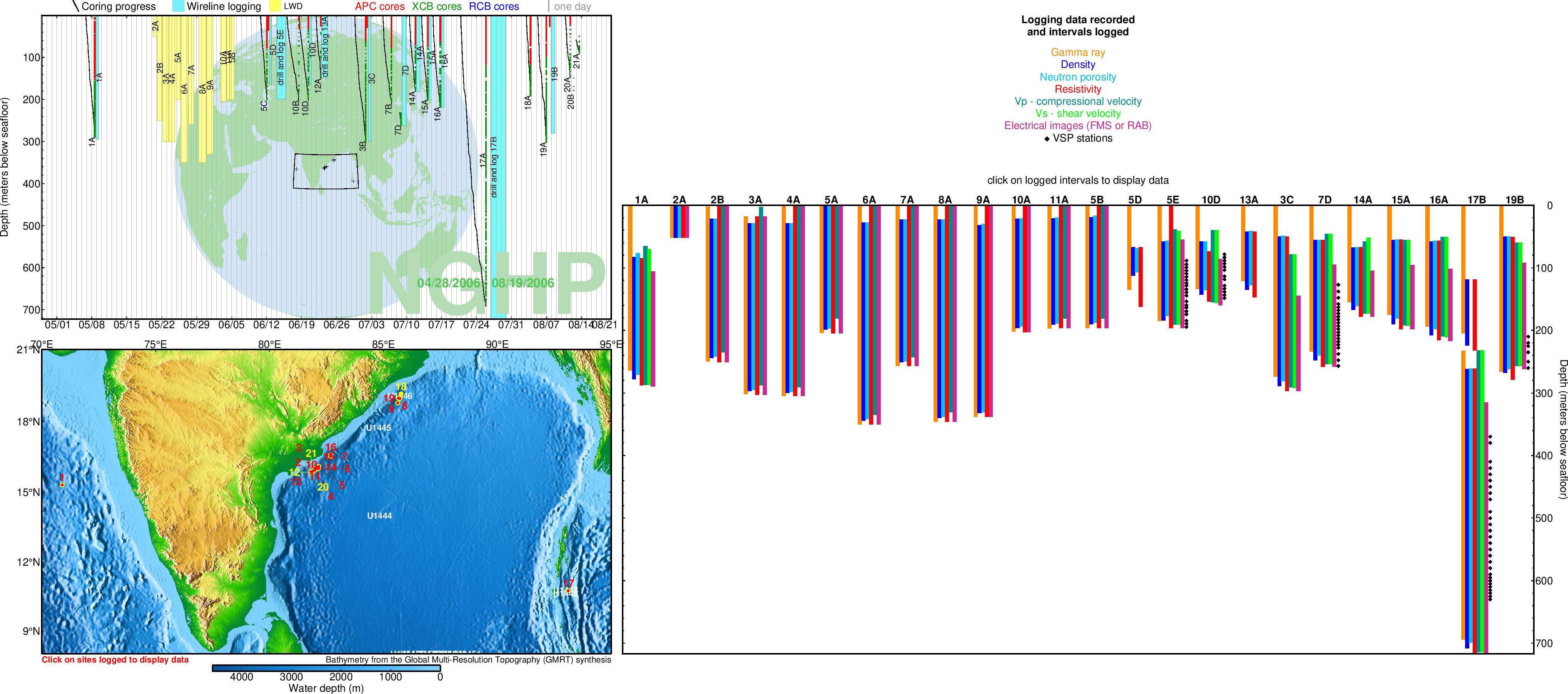The image size is (1568, 694).
Task: Click the U1444 label on the map
Action: coord(379,516)
